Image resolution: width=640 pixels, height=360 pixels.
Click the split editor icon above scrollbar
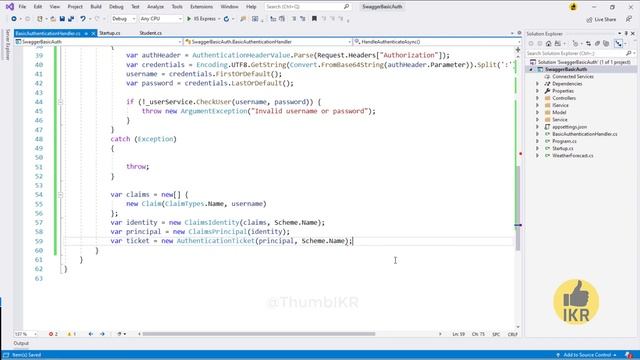[518, 50]
